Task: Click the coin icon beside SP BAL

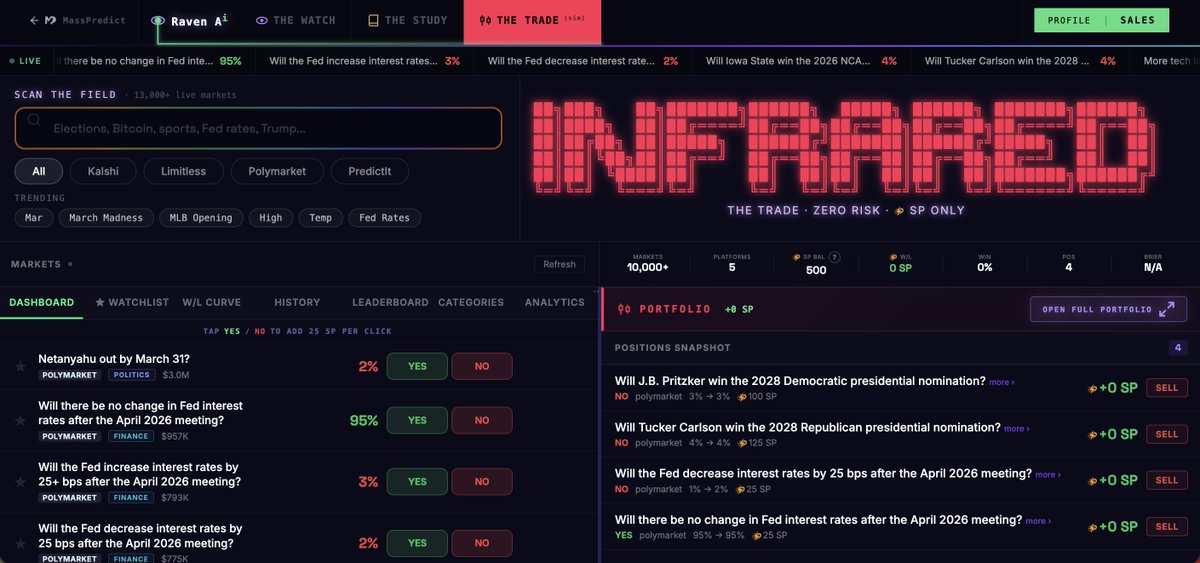Action: tap(796, 257)
